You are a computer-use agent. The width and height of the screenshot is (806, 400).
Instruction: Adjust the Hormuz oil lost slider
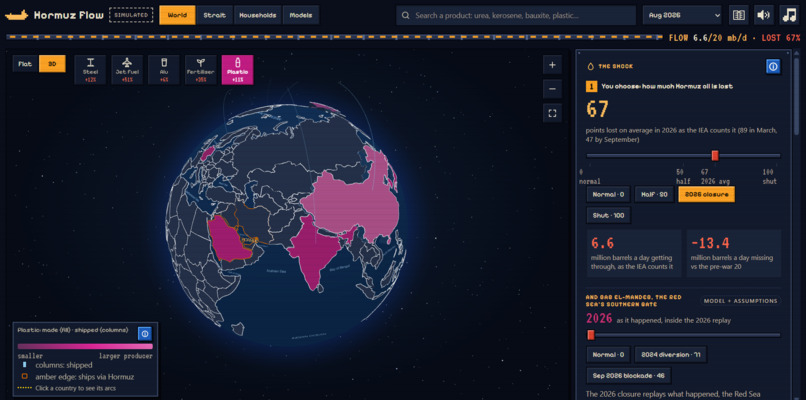pyautogui.click(x=683, y=155)
